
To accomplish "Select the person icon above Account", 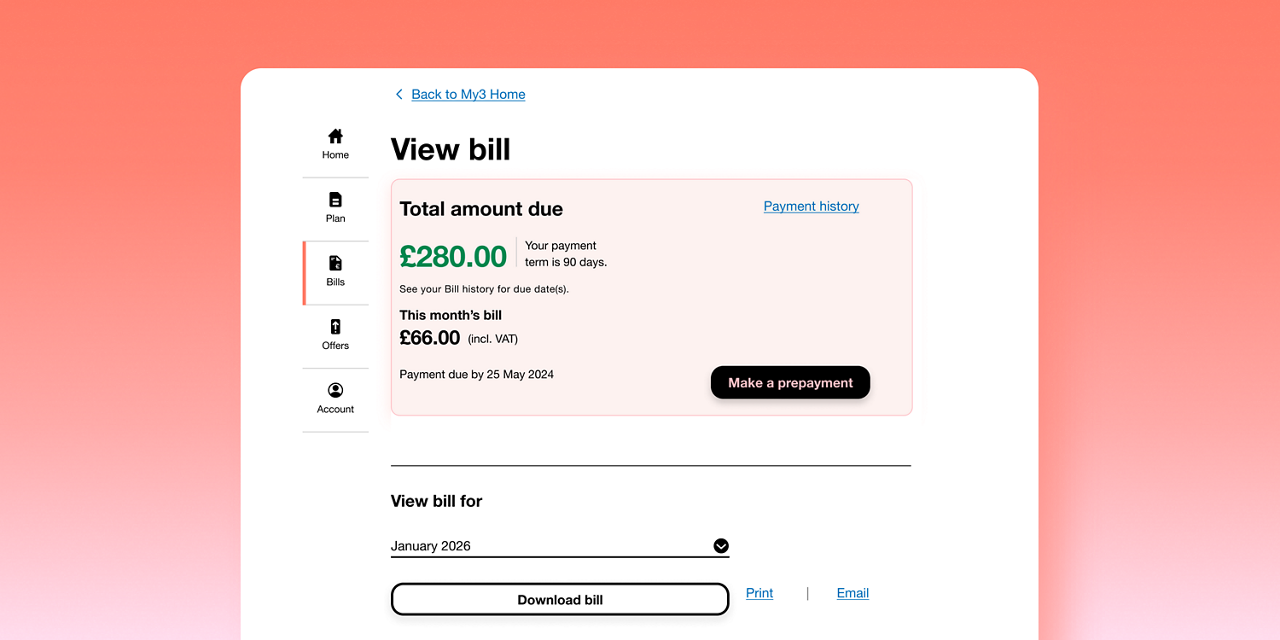I will point(335,390).
